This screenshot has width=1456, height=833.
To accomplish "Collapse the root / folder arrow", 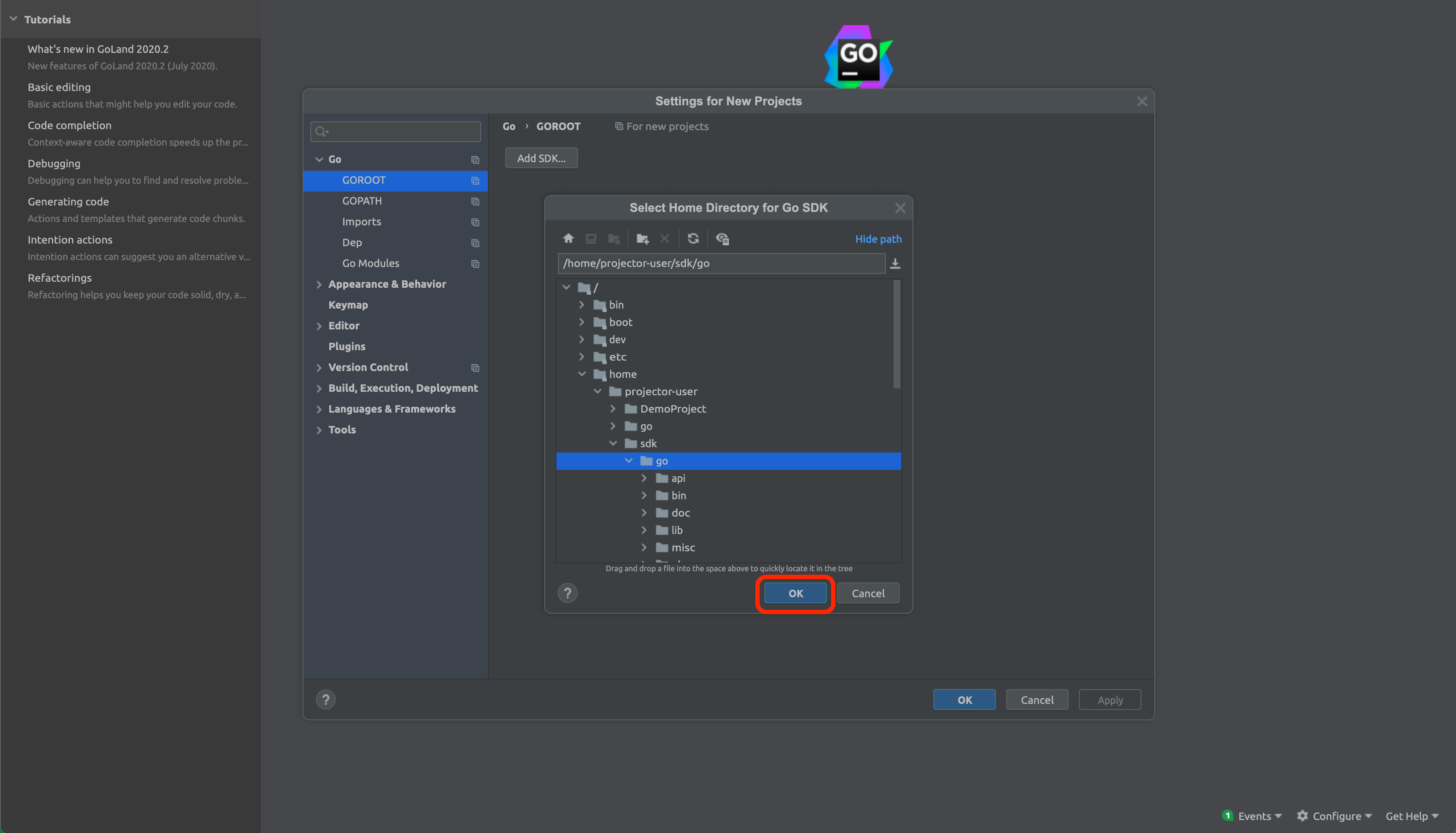I will click(566, 287).
